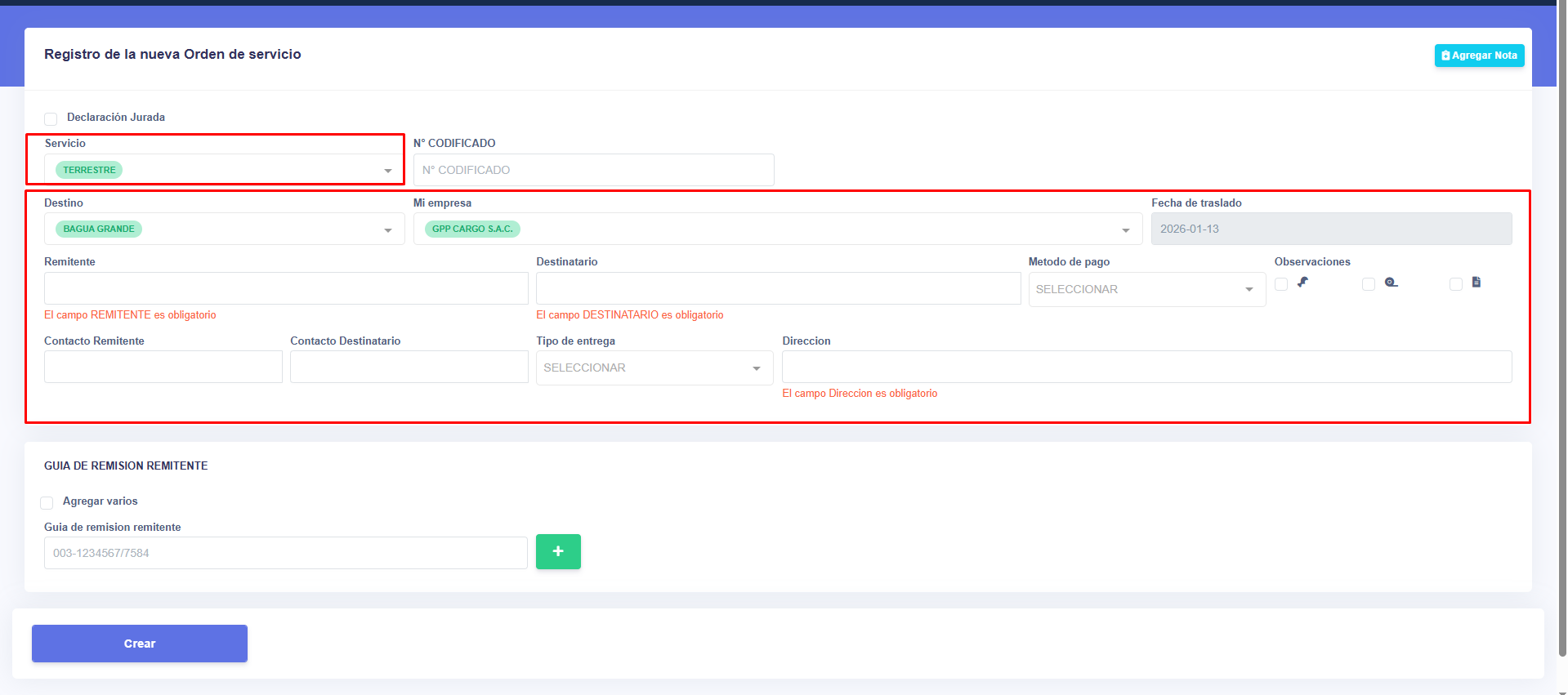Image resolution: width=1568 pixels, height=695 pixels.
Task: Tick the checkbox beside the tape roll icon
Action: pos(1369,284)
